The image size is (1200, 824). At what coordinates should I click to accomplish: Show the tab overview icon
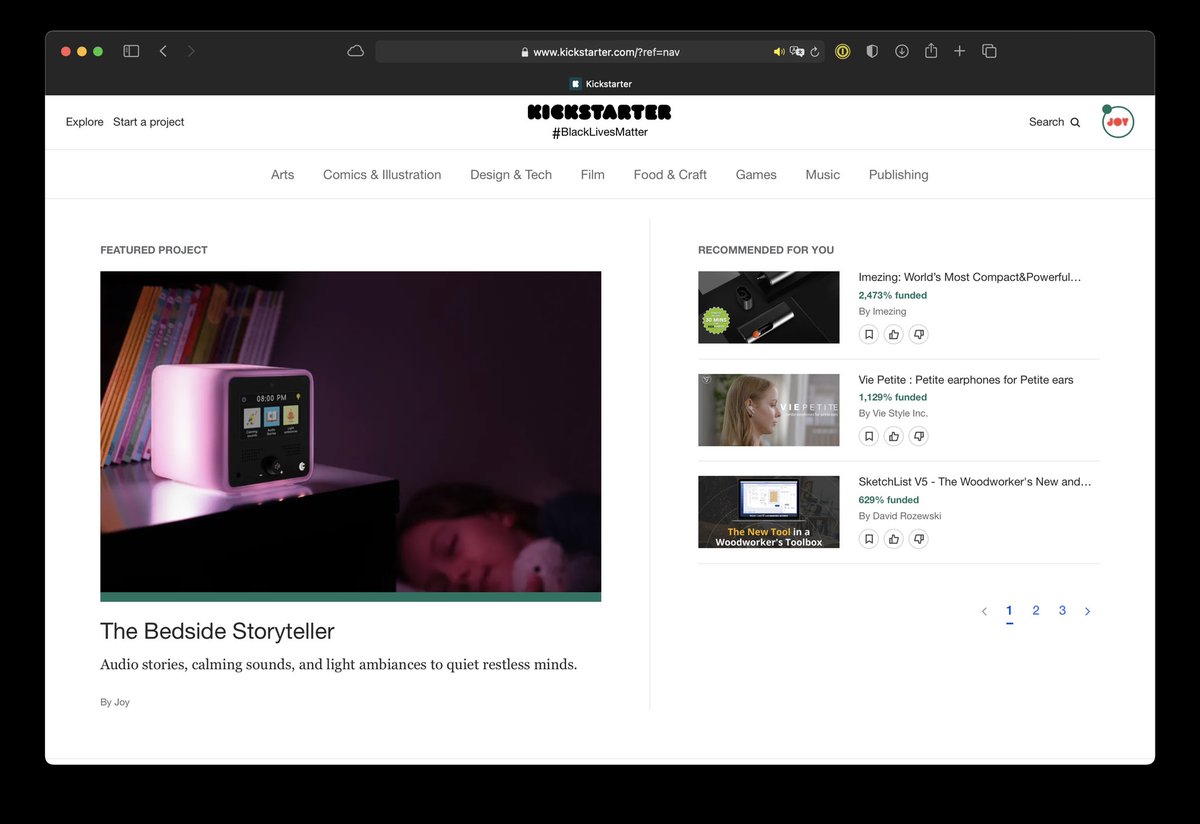pyautogui.click(x=989, y=51)
